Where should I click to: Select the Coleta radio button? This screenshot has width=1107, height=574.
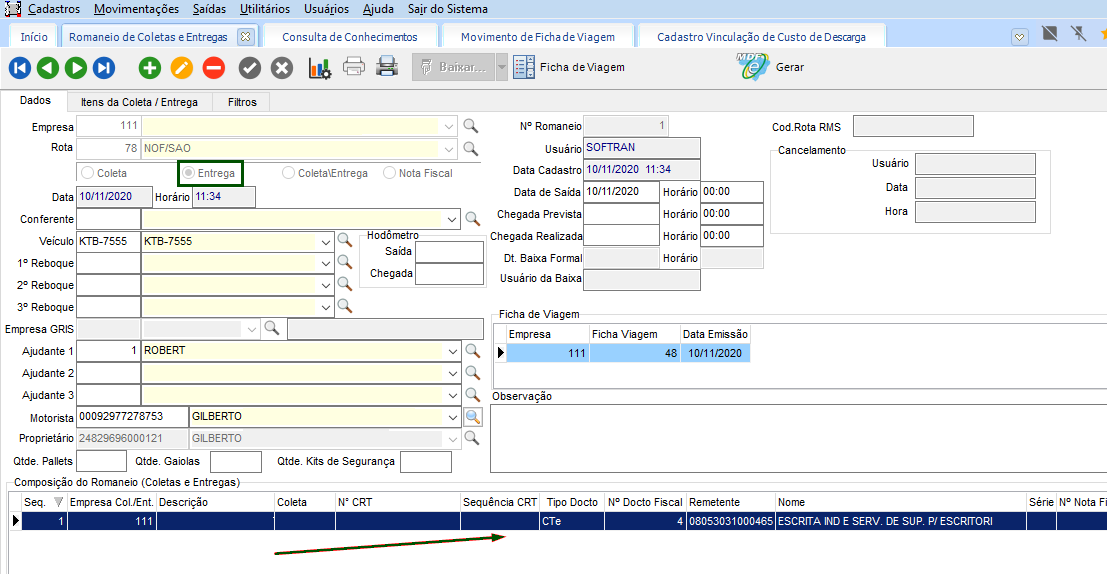click(x=88, y=173)
